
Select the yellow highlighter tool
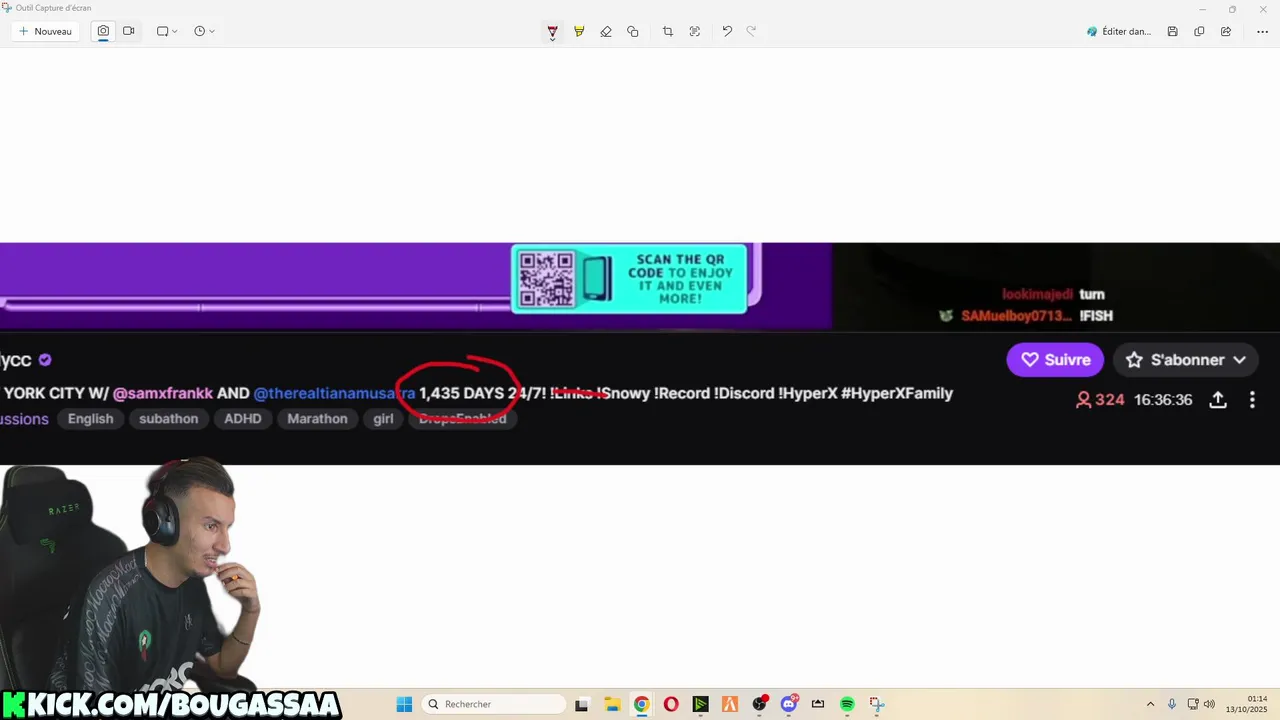pyautogui.click(x=579, y=31)
